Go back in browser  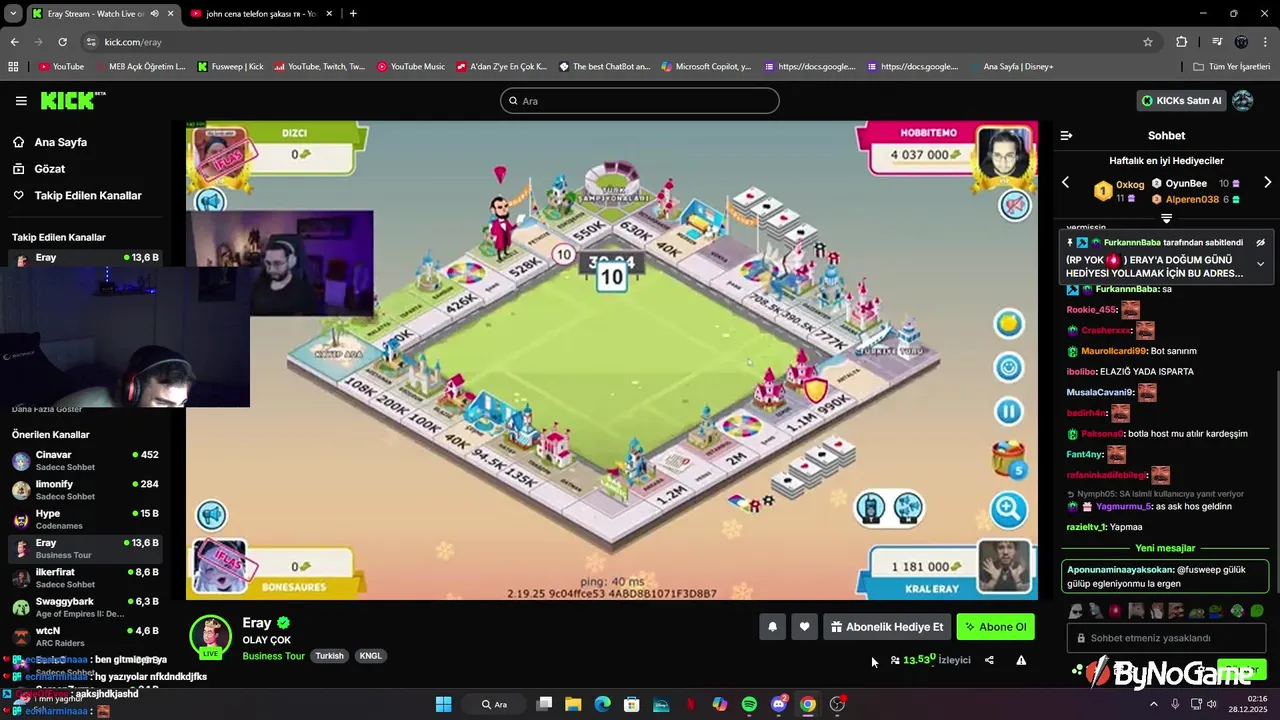[x=14, y=42]
